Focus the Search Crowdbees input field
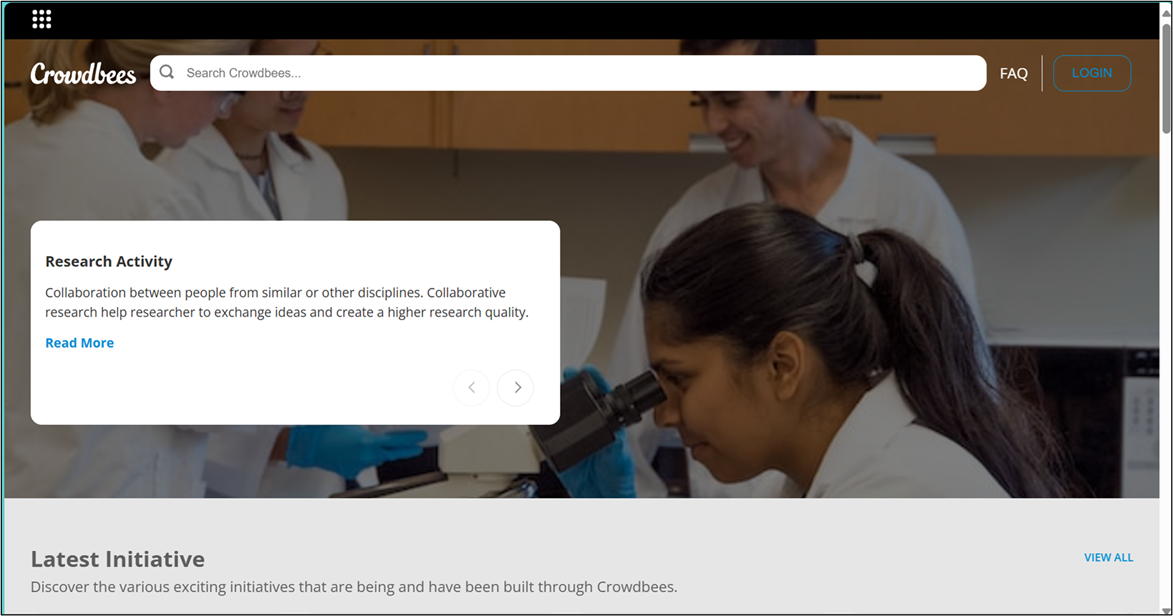The height and width of the screenshot is (616, 1173). [x=568, y=73]
